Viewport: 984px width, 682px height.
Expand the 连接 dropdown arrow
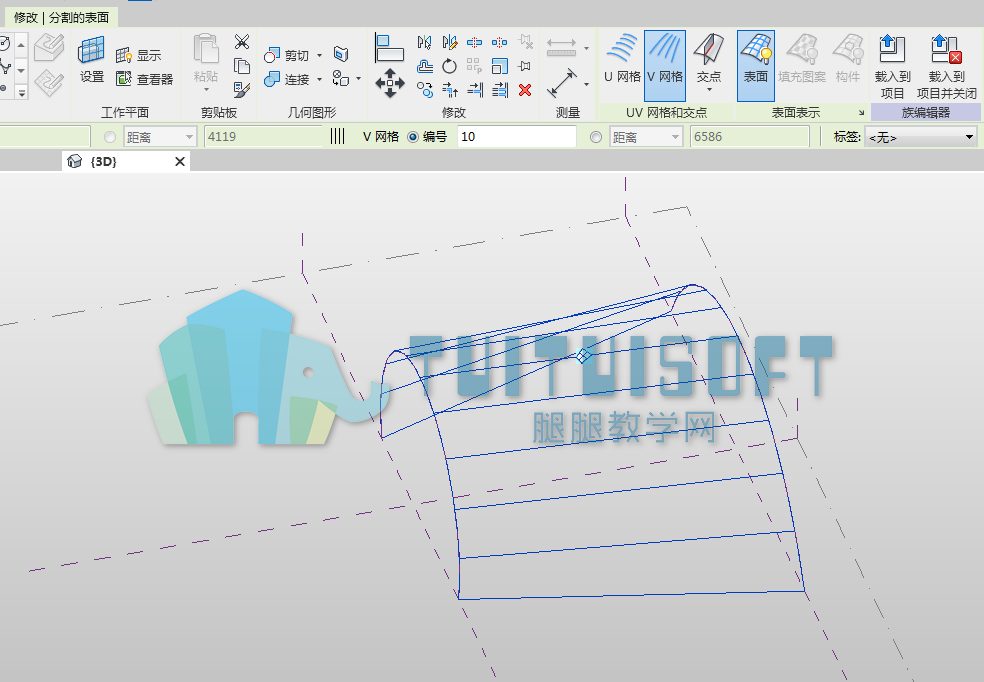point(319,79)
